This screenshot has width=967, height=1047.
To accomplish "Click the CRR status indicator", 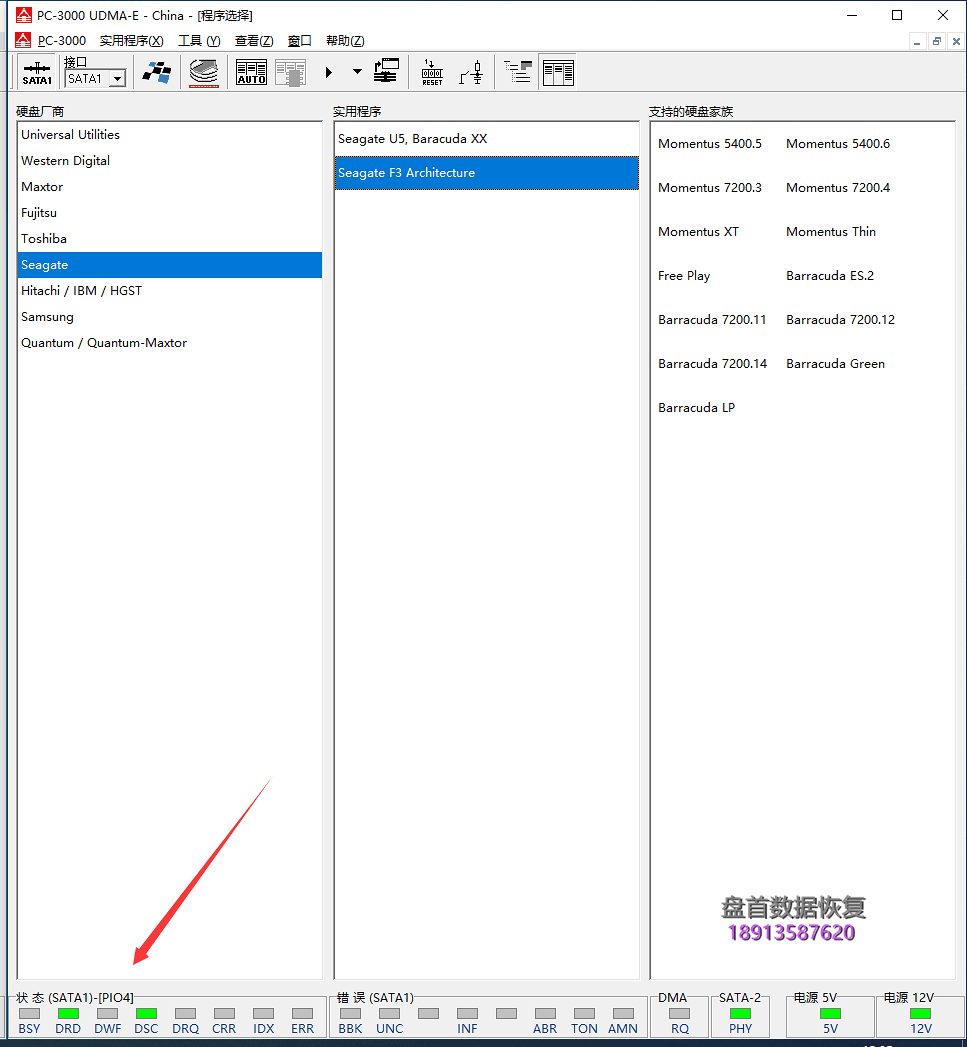I will [224, 1014].
